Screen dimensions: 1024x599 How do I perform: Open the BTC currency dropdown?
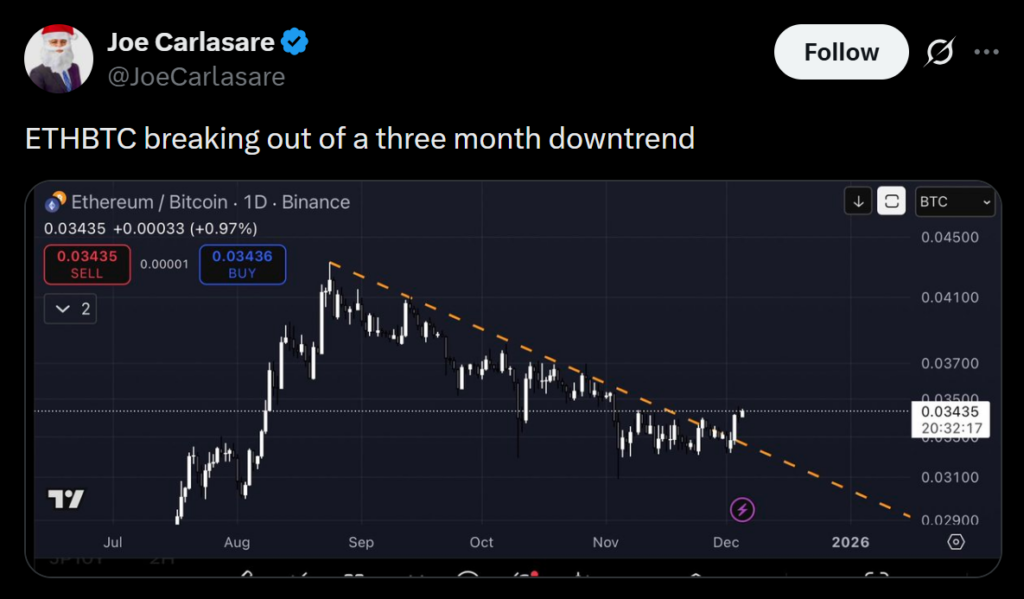click(x=955, y=202)
